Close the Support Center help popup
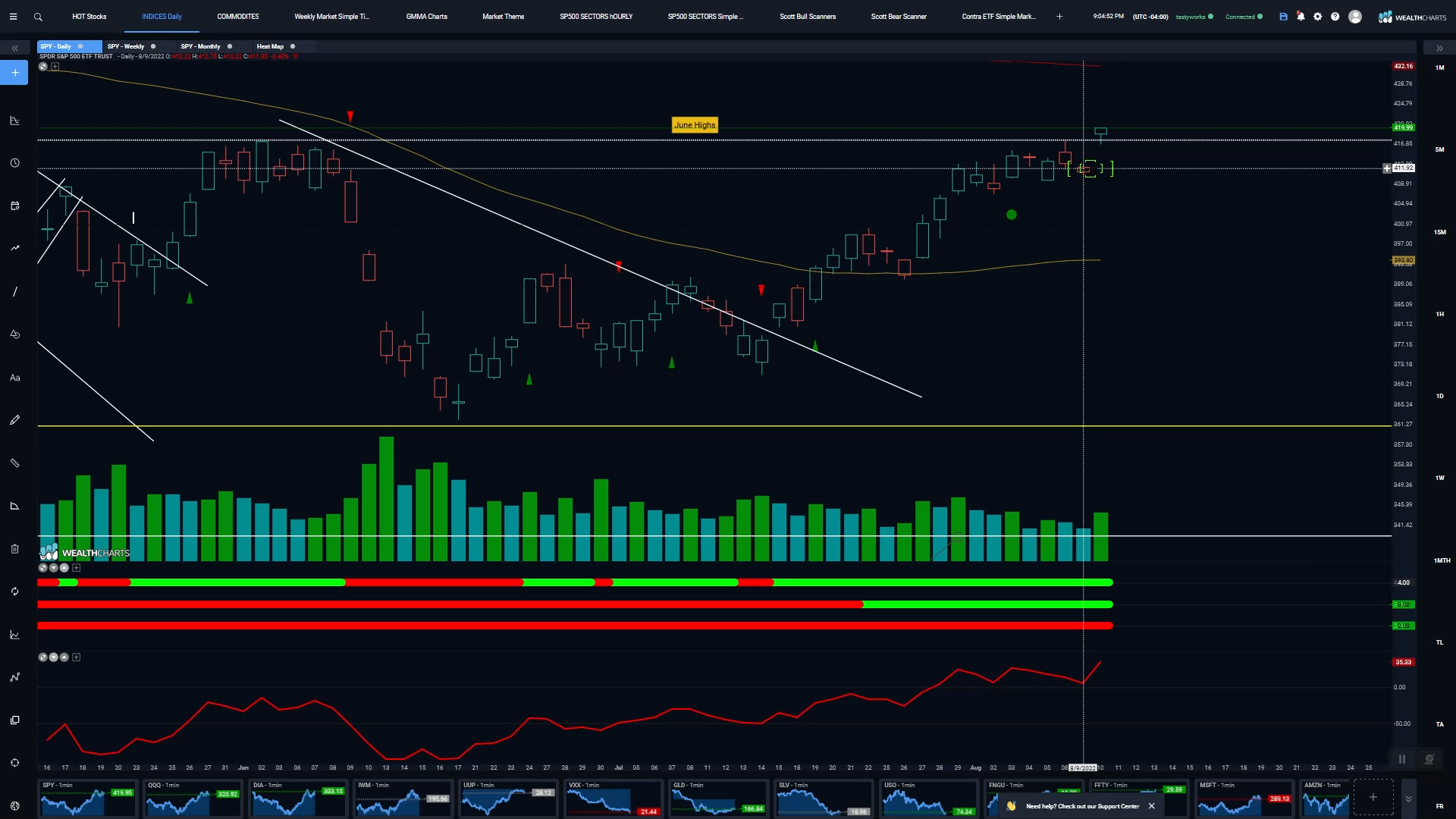This screenshot has height=819, width=1456. pos(1151,806)
